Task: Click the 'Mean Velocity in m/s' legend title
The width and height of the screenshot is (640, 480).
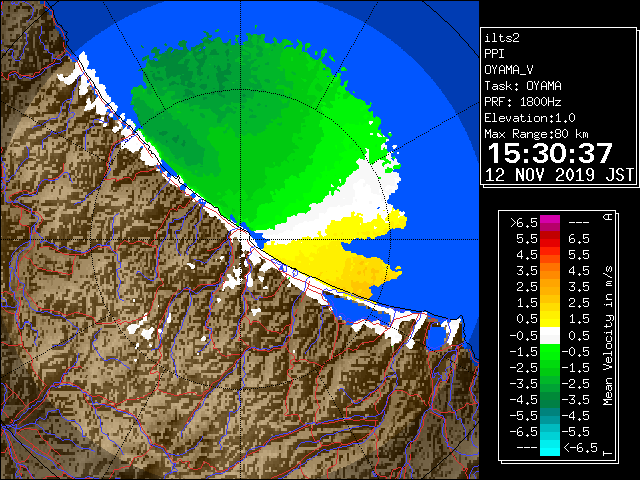Action: (x=608, y=336)
